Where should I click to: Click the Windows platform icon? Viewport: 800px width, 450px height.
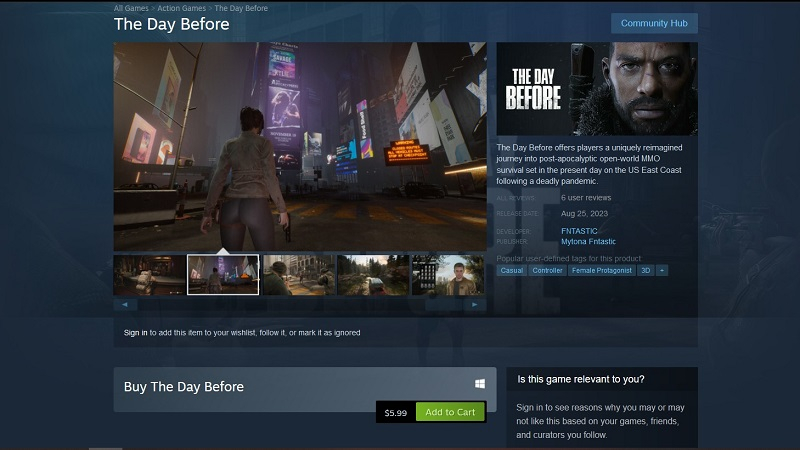point(480,384)
